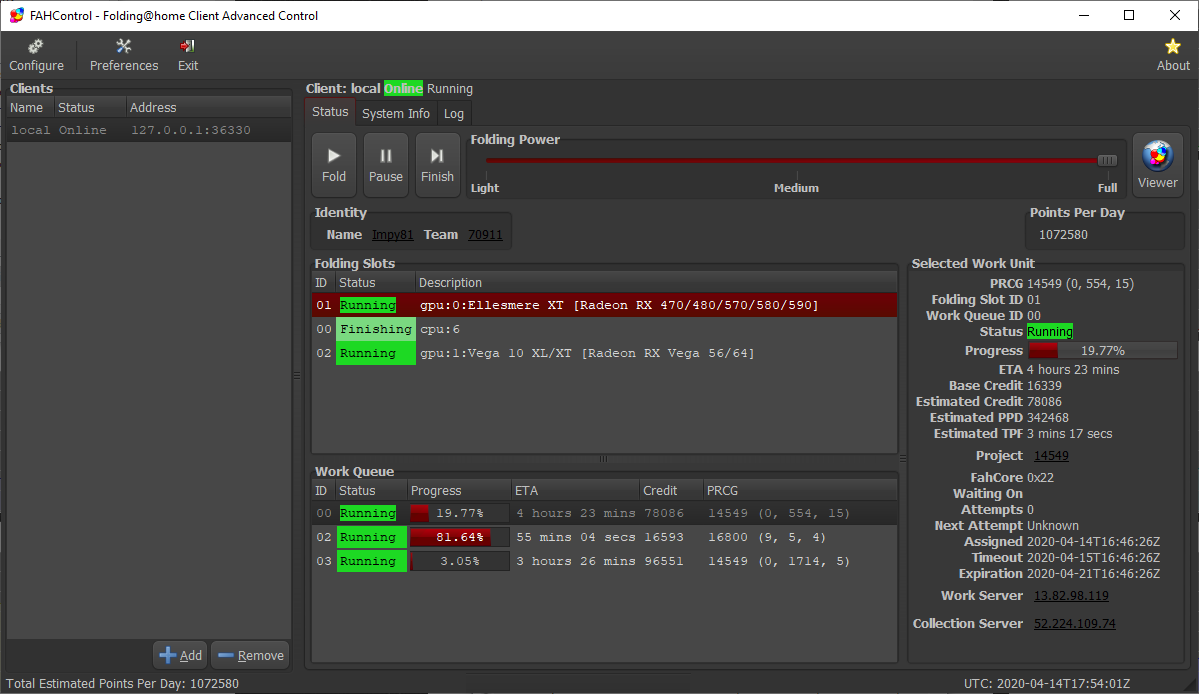Launch the protein Viewer

point(1157,164)
